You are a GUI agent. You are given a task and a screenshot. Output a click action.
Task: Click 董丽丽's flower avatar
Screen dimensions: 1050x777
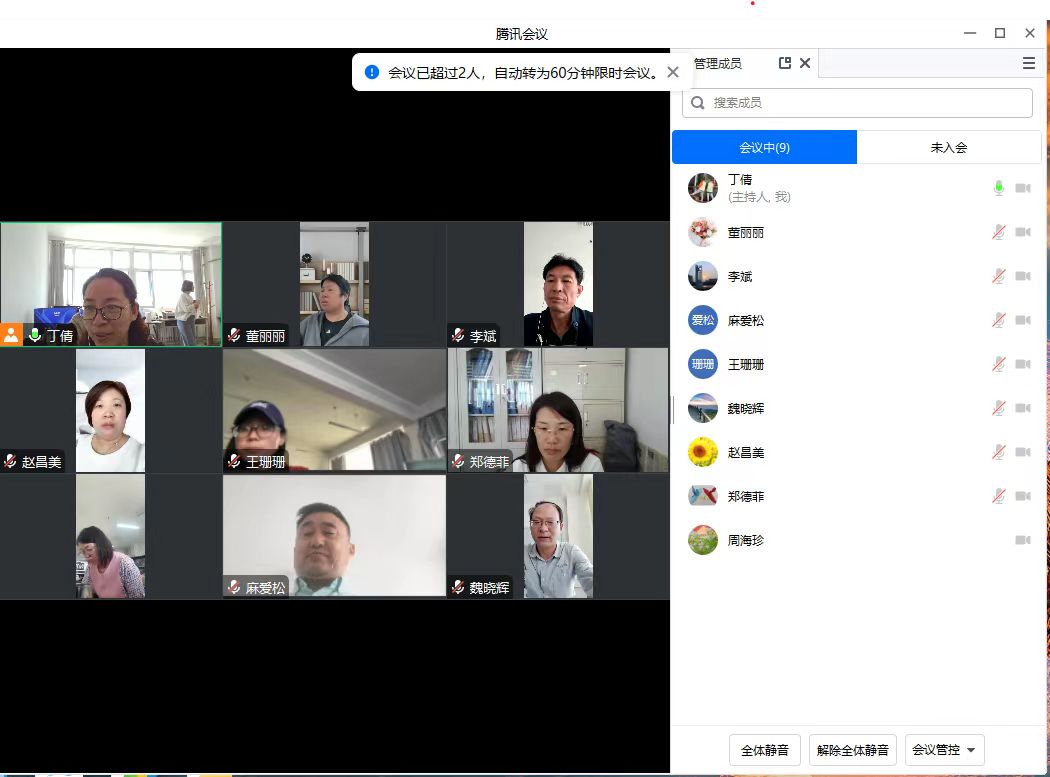(x=702, y=232)
